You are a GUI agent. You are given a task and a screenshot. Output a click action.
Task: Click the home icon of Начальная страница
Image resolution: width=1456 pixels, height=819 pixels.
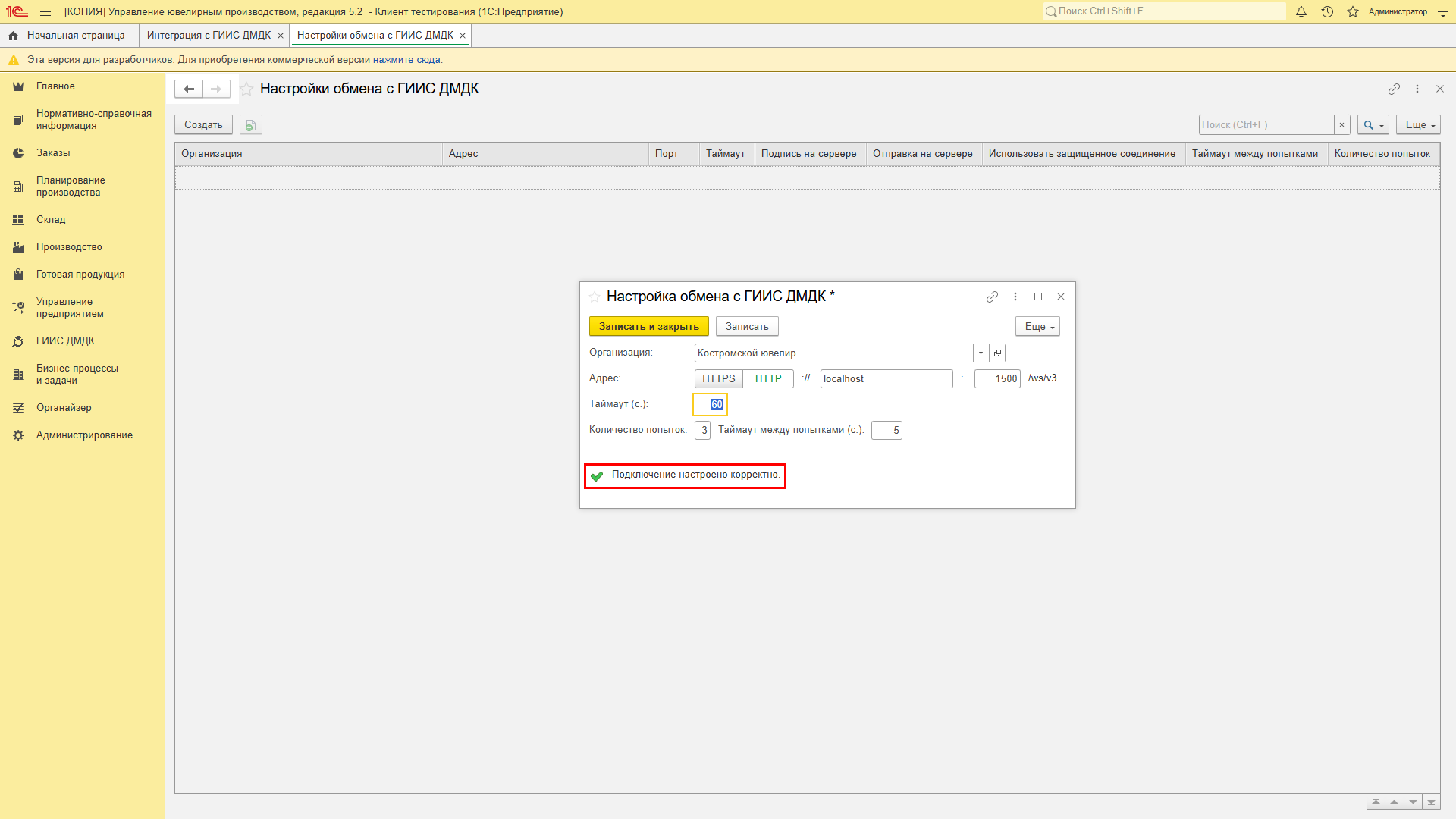point(13,36)
